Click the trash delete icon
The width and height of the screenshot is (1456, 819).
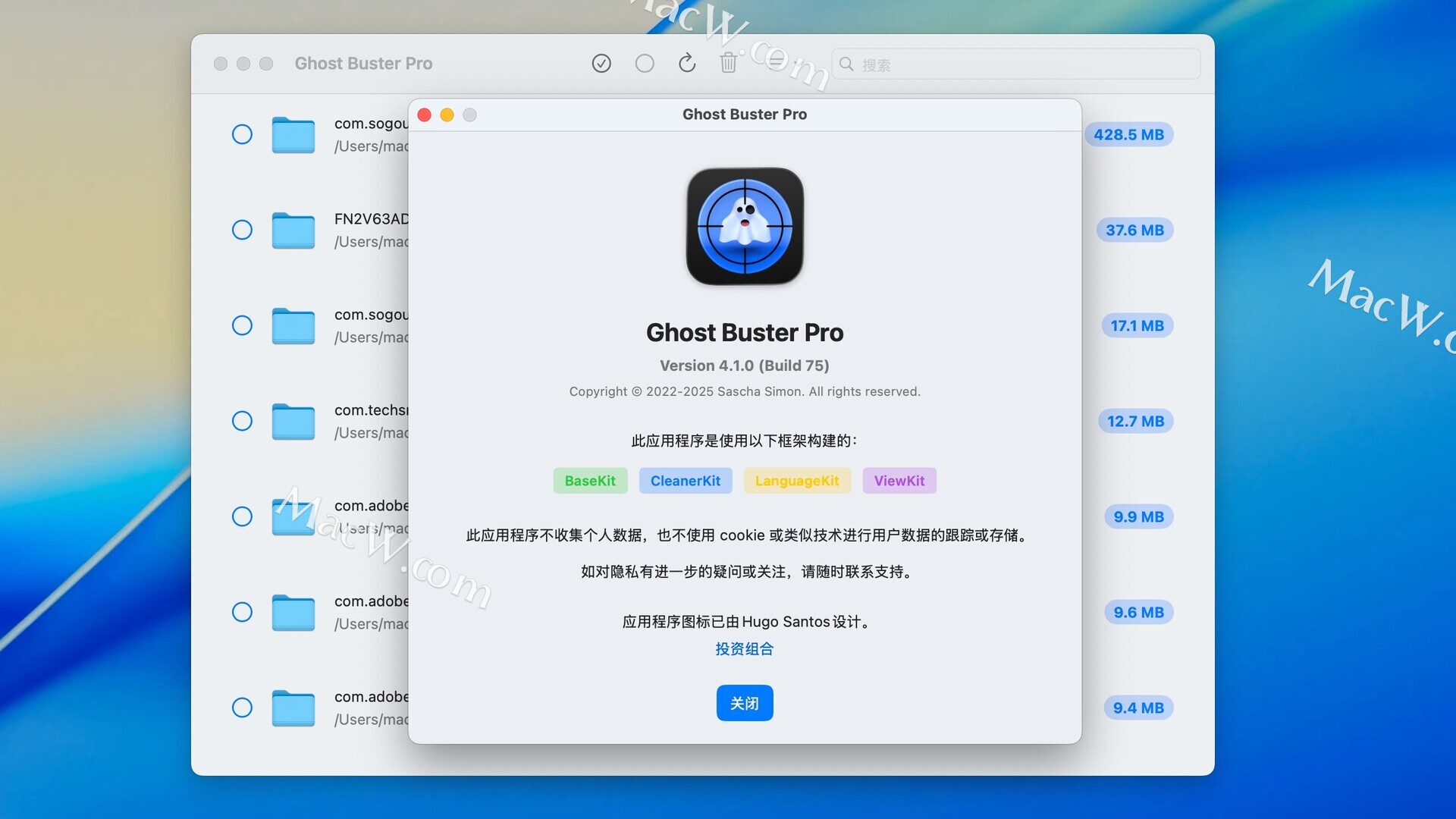click(x=728, y=64)
